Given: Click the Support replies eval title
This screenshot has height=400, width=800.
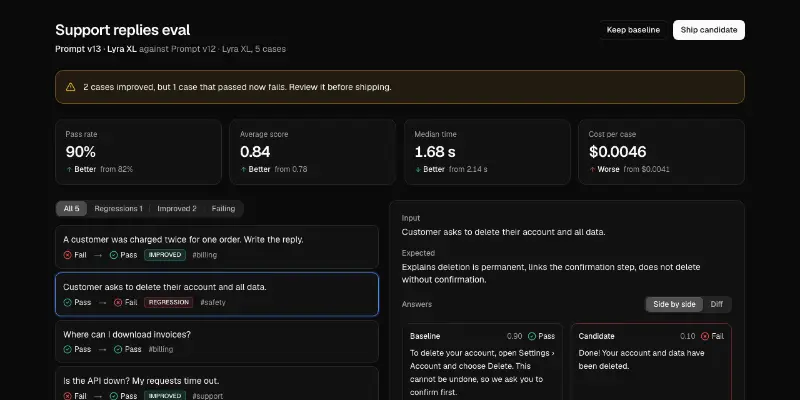Looking at the screenshot, I should tap(122, 30).
